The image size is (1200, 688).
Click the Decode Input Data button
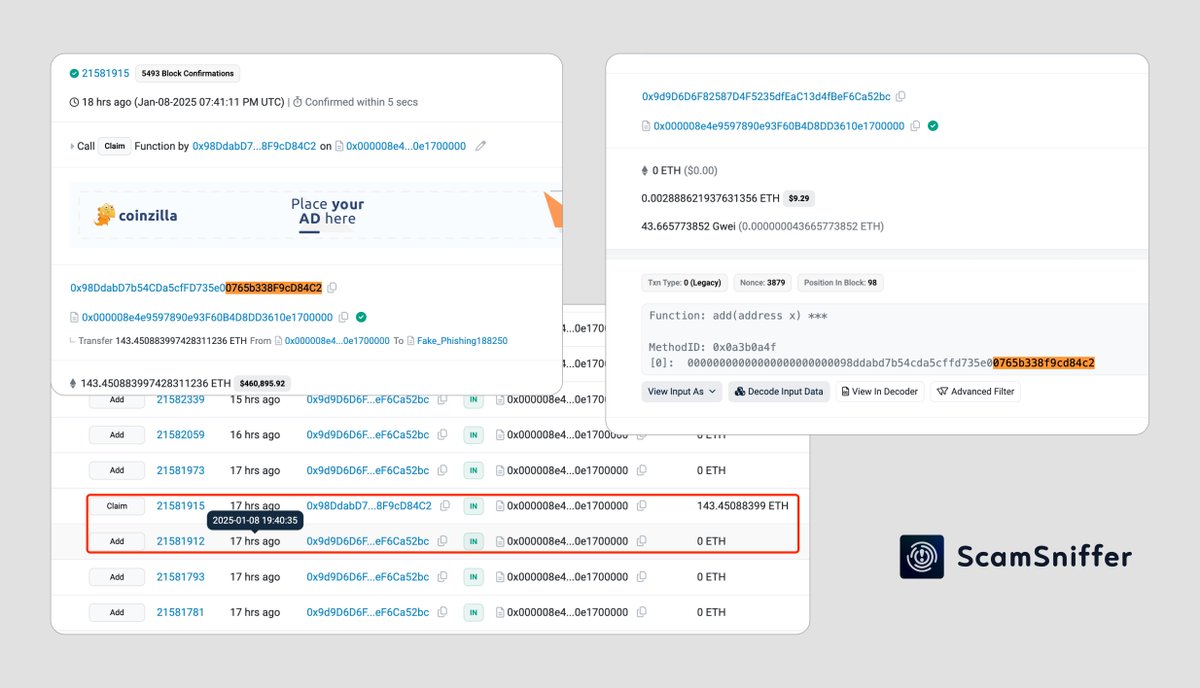tap(779, 391)
